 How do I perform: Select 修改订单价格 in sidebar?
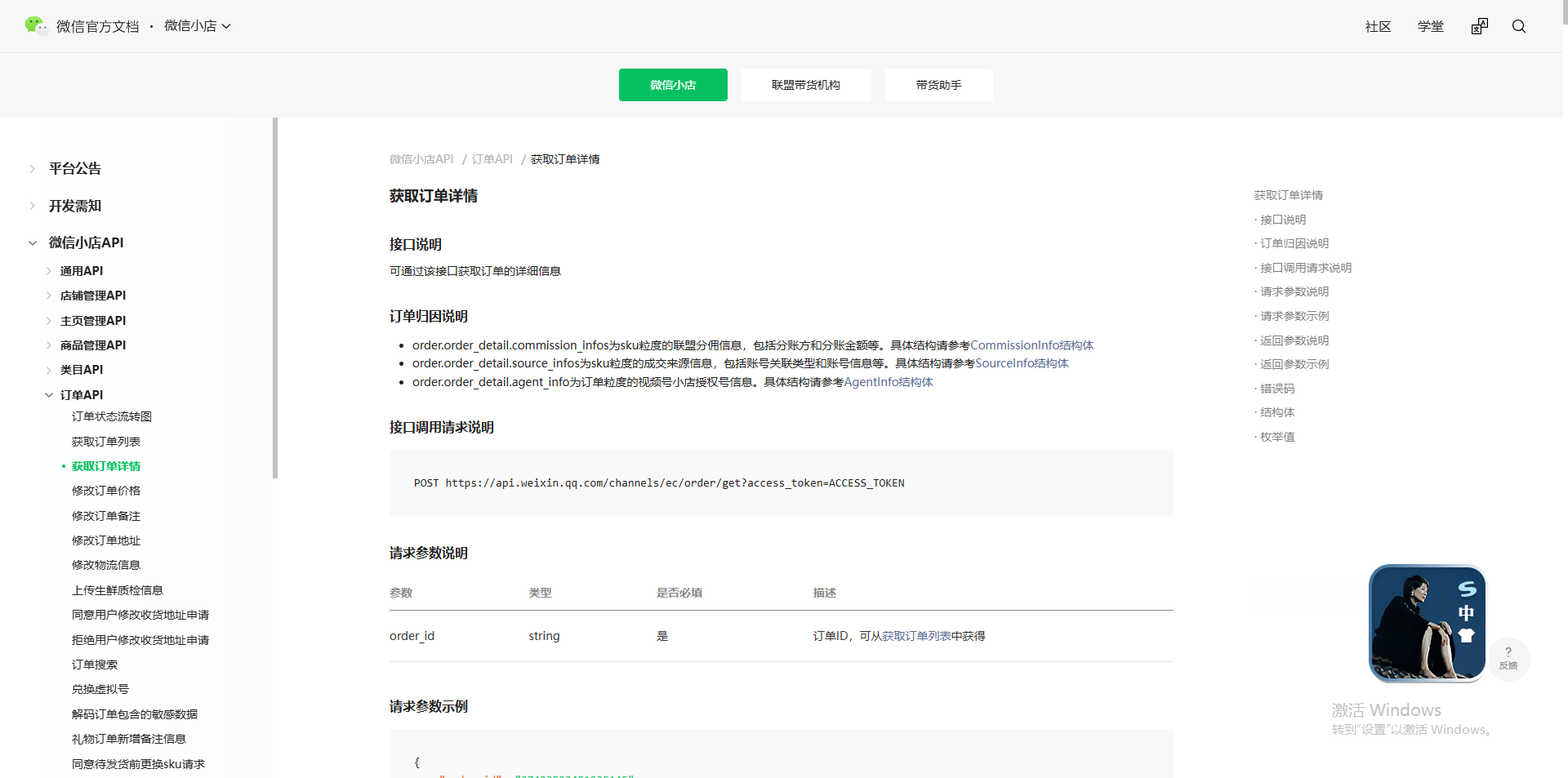pos(106,491)
